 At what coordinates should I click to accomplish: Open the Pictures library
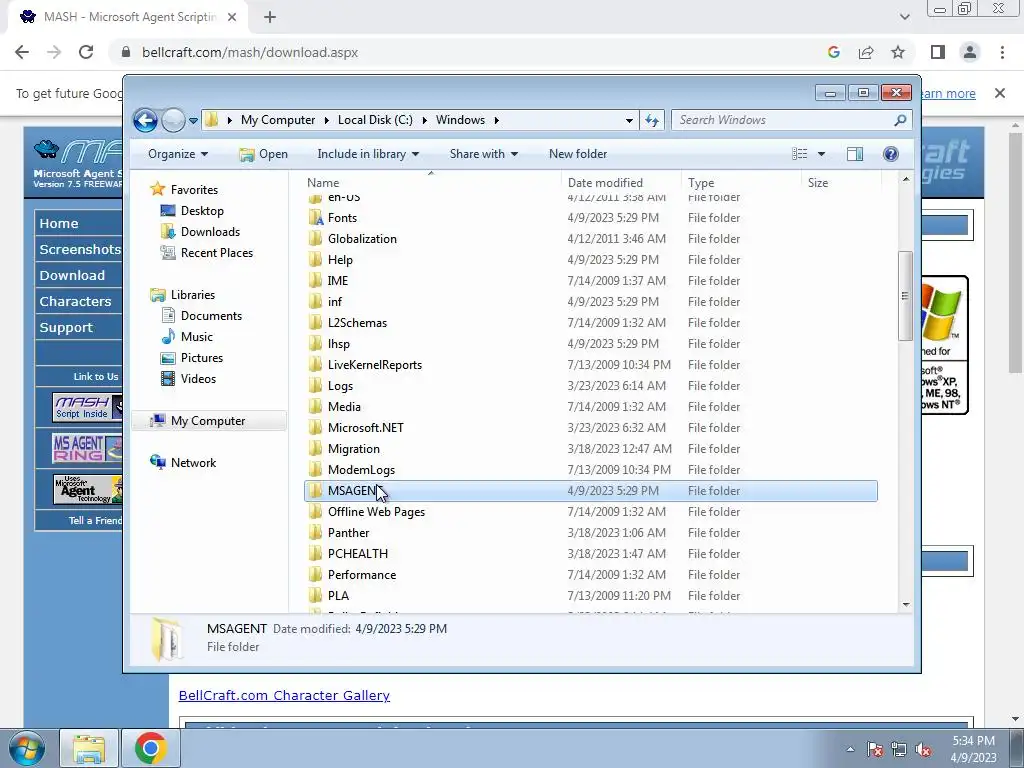click(x=201, y=358)
